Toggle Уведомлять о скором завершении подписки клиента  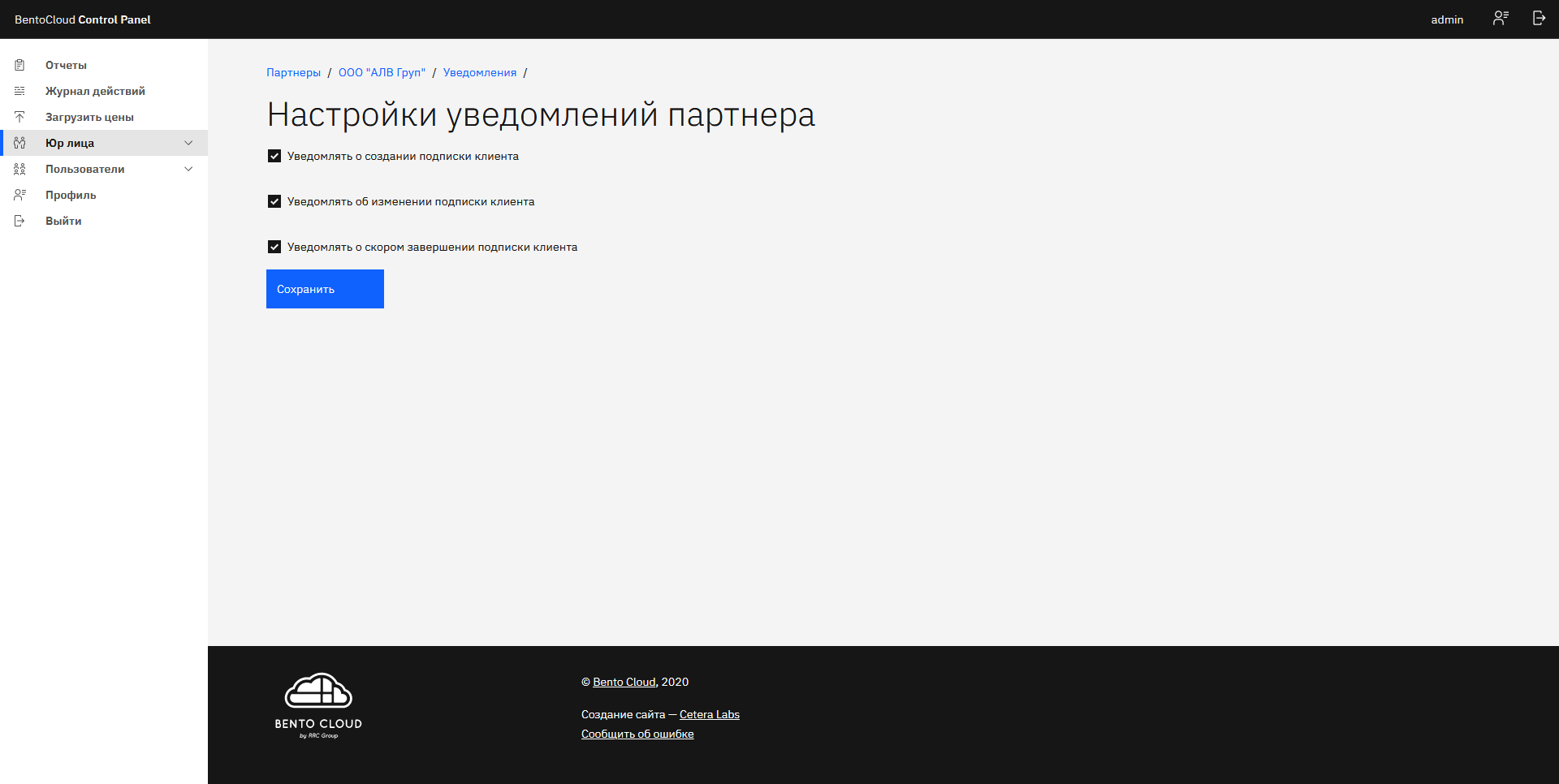click(x=274, y=247)
